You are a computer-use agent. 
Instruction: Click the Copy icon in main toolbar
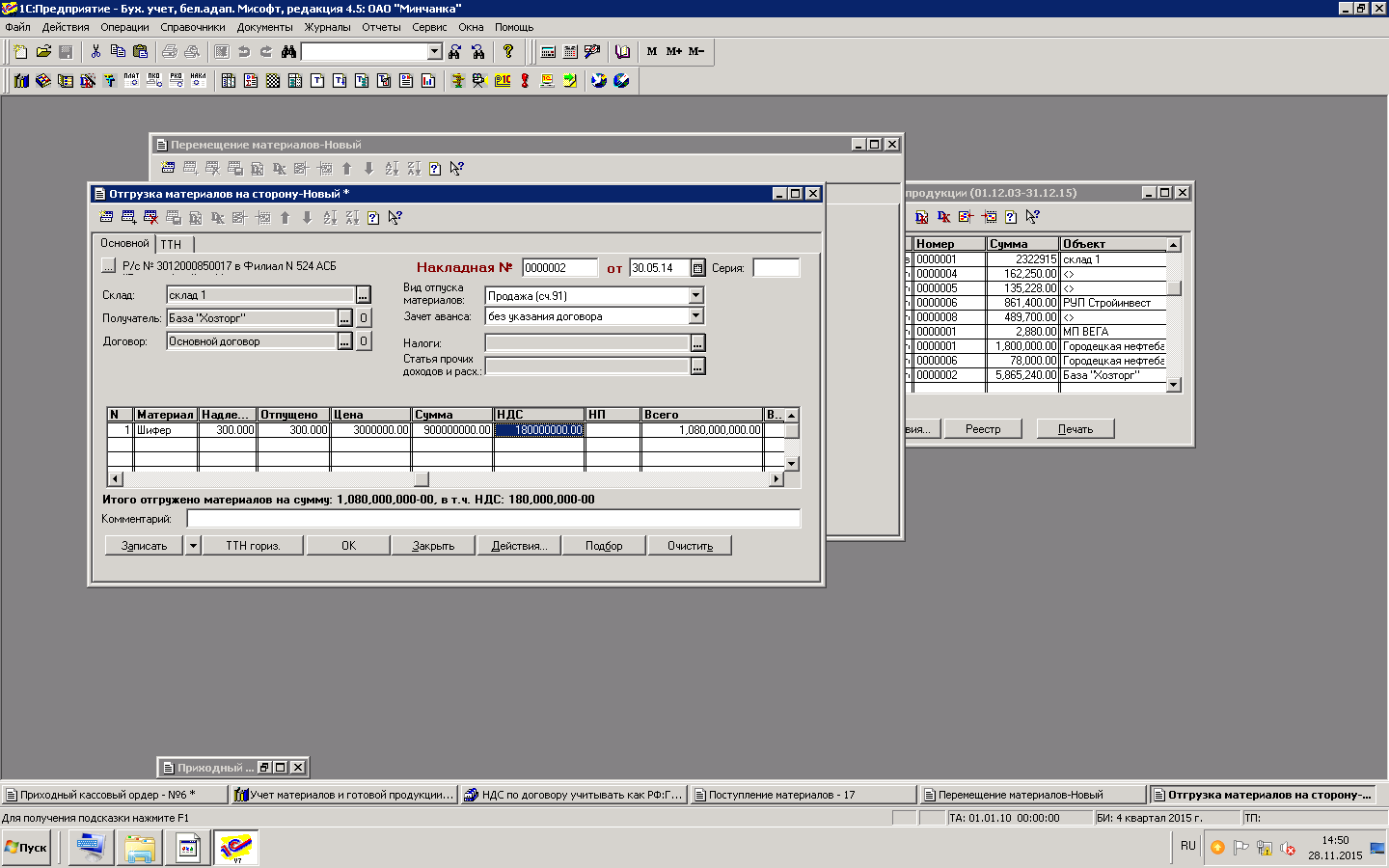point(118,51)
